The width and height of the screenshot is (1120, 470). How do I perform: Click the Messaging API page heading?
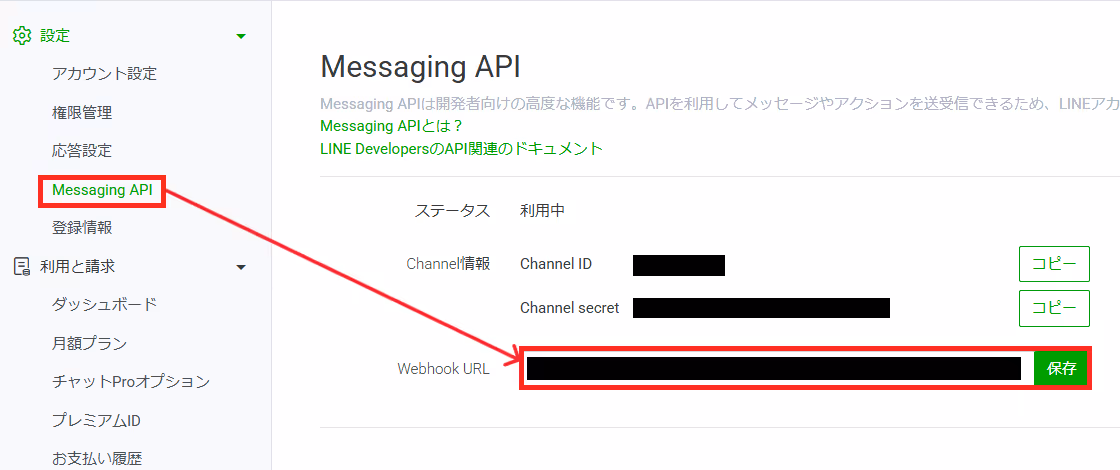(420, 67)
